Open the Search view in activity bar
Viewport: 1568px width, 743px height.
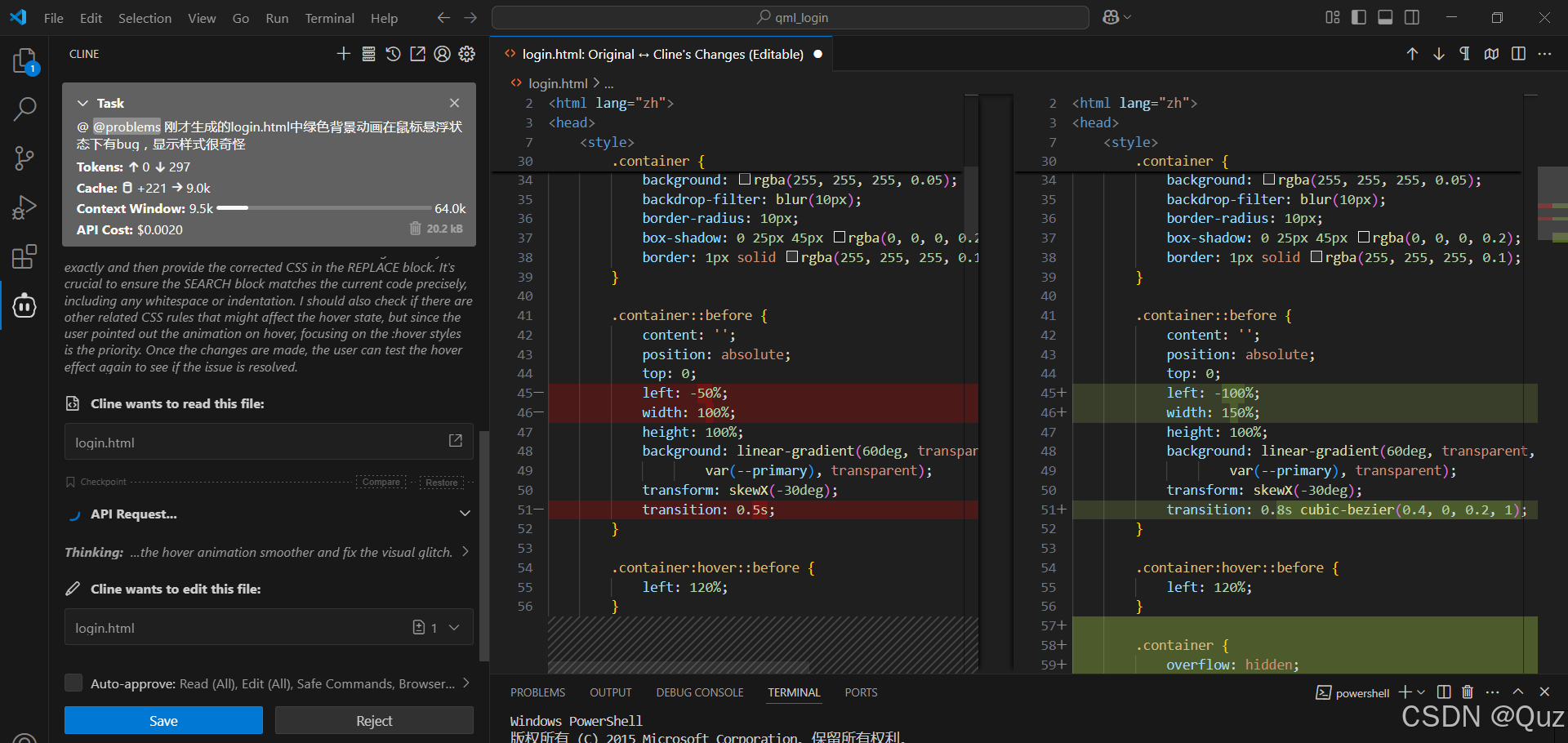point(24,108)
